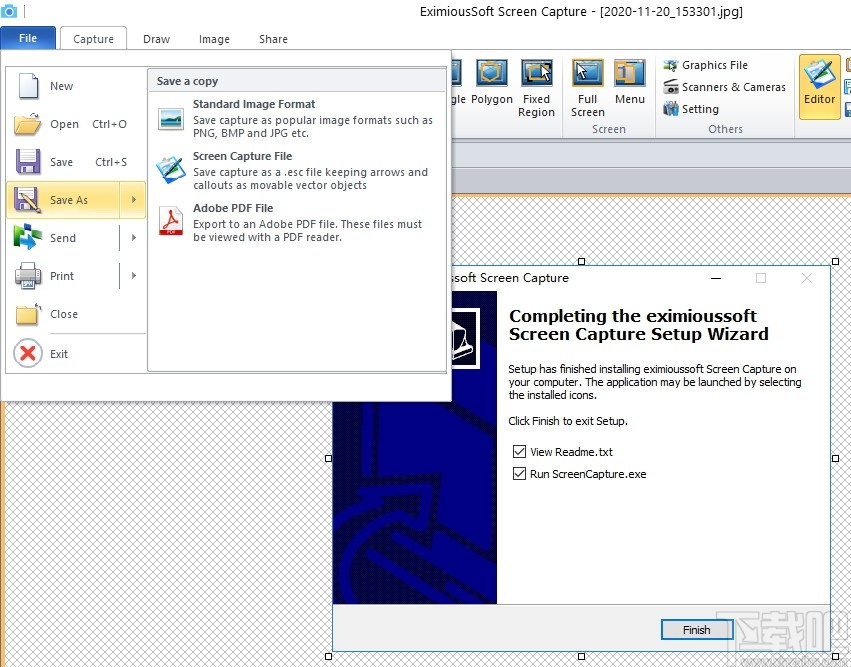The height and width of the screenshot is (667, 851).
Task: Select the Fixed Region capture tool
Action: click(x=536, y=90)
